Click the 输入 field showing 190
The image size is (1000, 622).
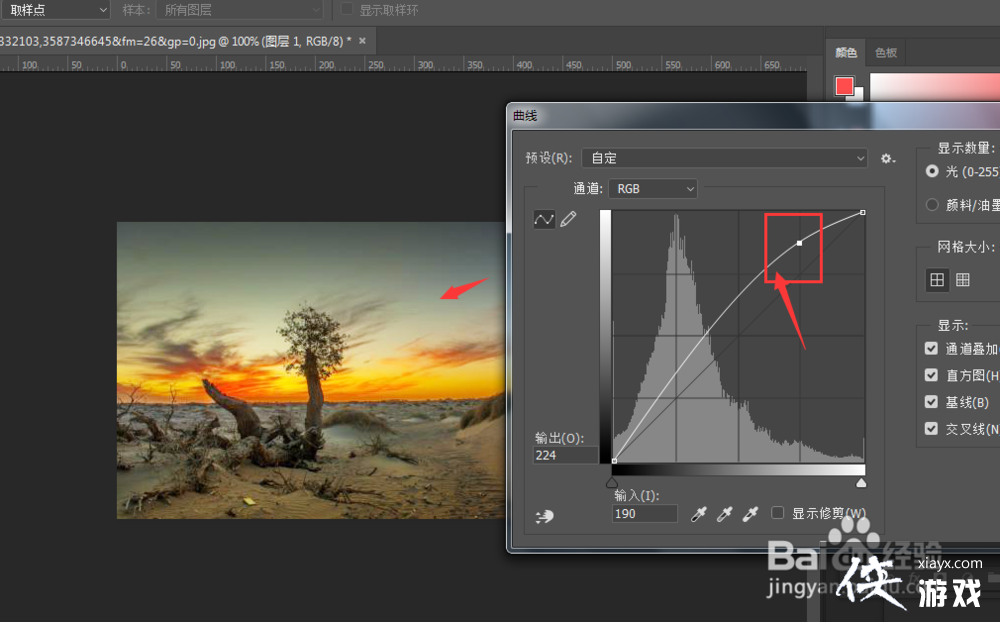pos(645,513)
